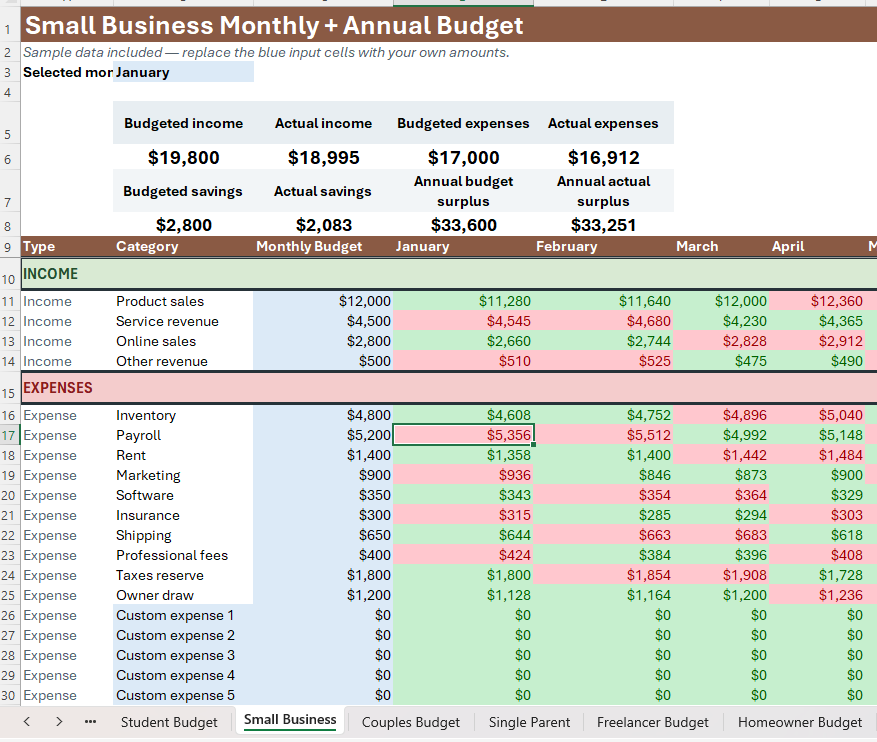Click the March column header cell
877x742 pixels.
click(722, 247)
